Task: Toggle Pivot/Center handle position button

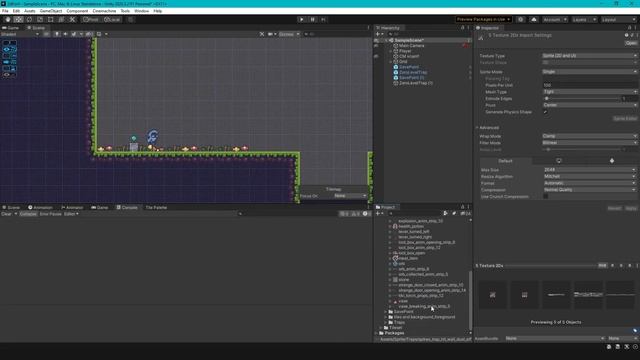Action: [x=91, y=20]
